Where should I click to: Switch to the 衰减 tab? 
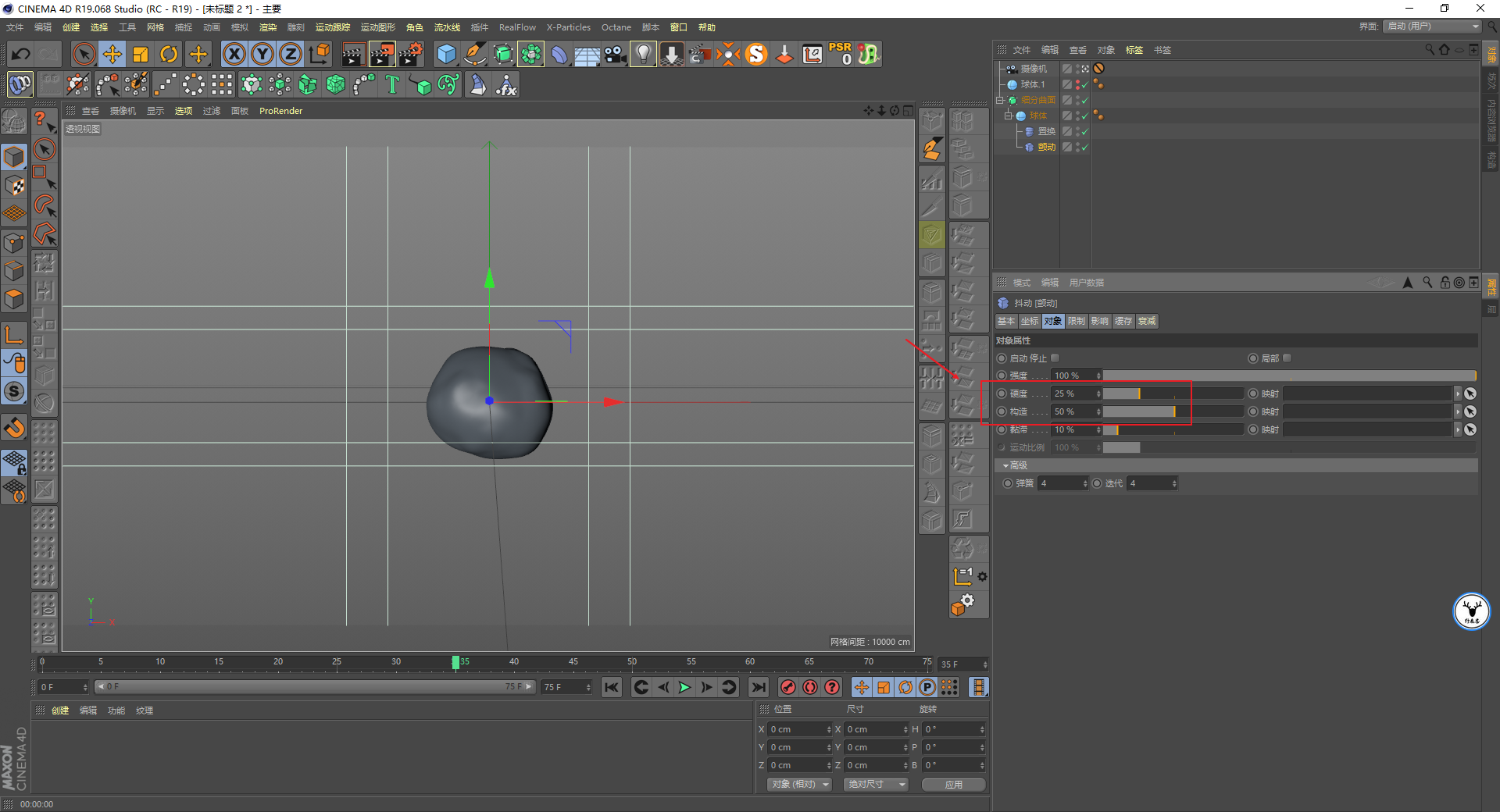click(1147, 321)
